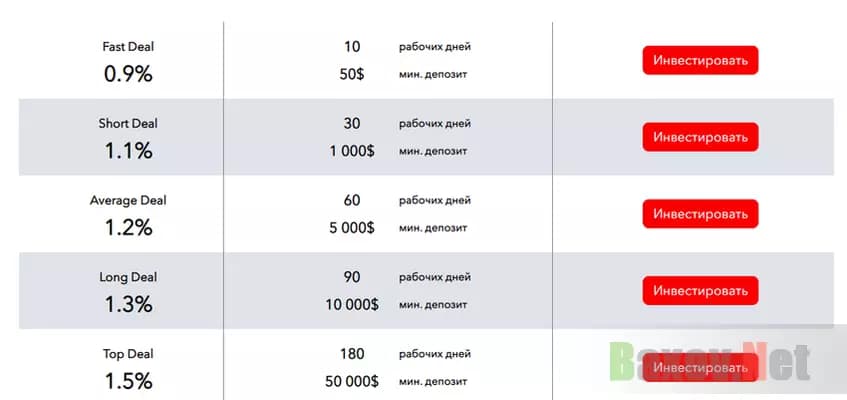Click the 1.5% rate of Top Deal
The height and width of the screenshot is (400, 847).
pyautogui.click(x=128, y=382)
